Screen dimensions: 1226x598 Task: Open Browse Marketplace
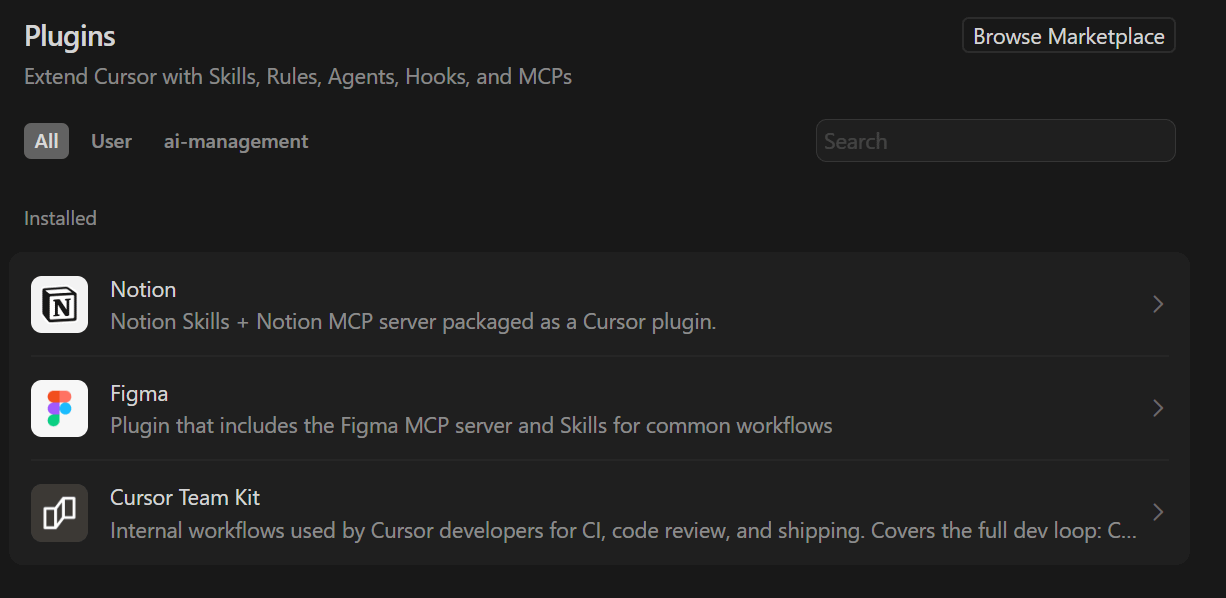1069,36
